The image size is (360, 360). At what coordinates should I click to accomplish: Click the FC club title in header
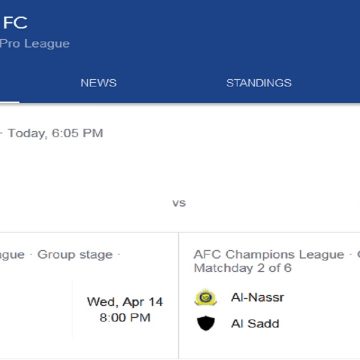[15, 23]
